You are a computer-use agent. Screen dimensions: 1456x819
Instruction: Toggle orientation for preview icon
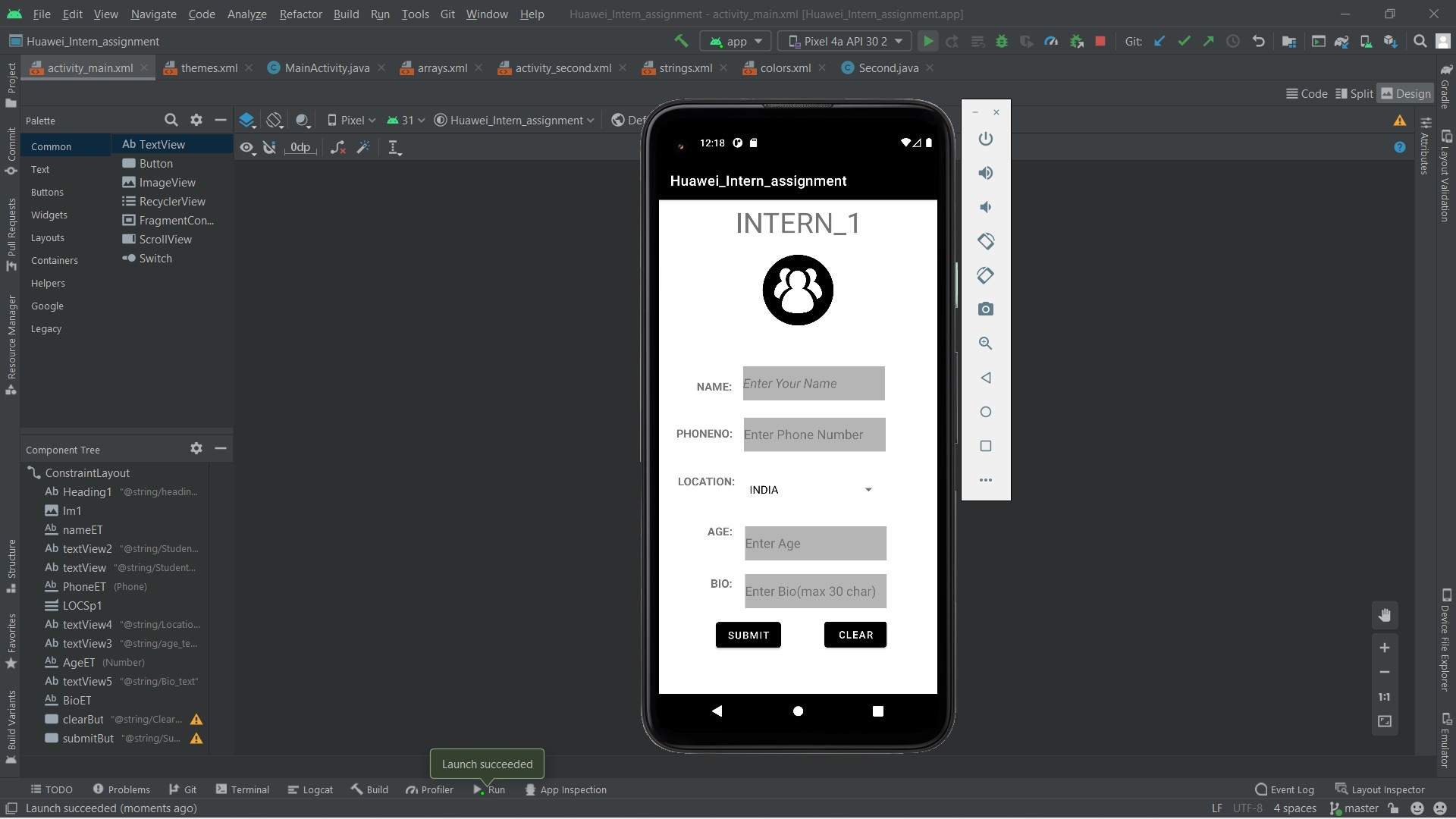[275, 120]
